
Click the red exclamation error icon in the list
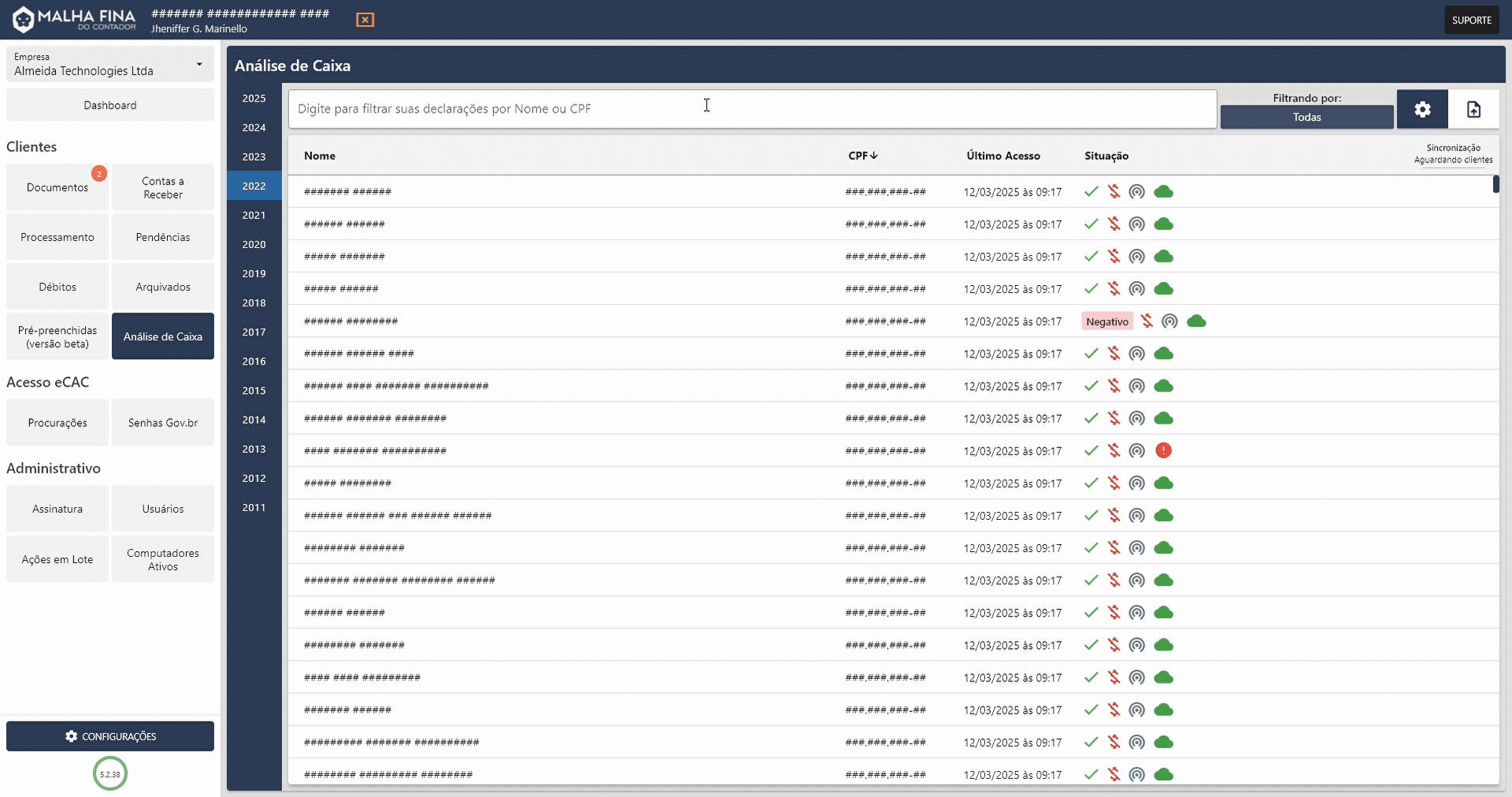(1163, 450)
